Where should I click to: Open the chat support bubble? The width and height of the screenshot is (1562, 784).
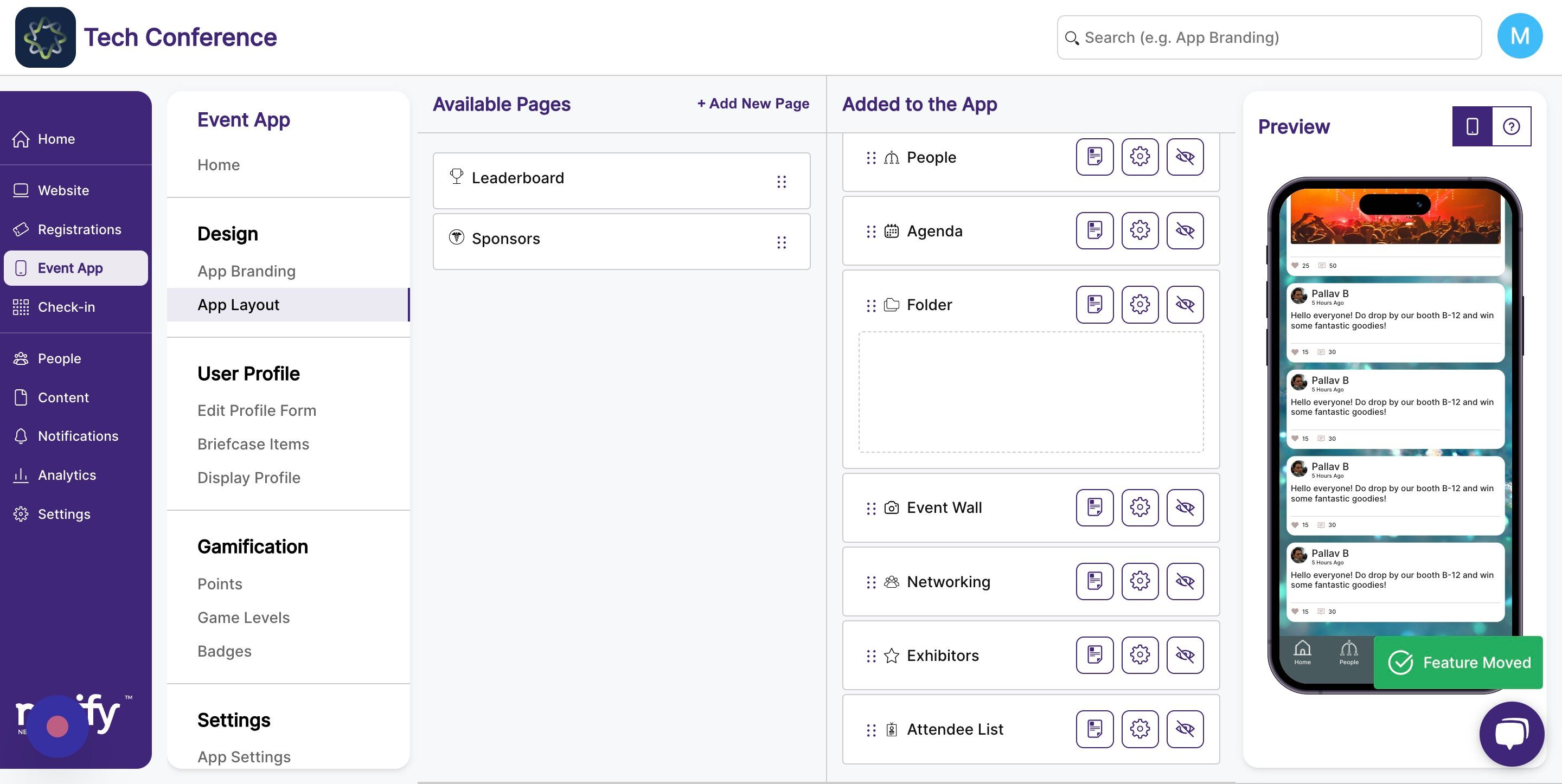point(1512,734)
